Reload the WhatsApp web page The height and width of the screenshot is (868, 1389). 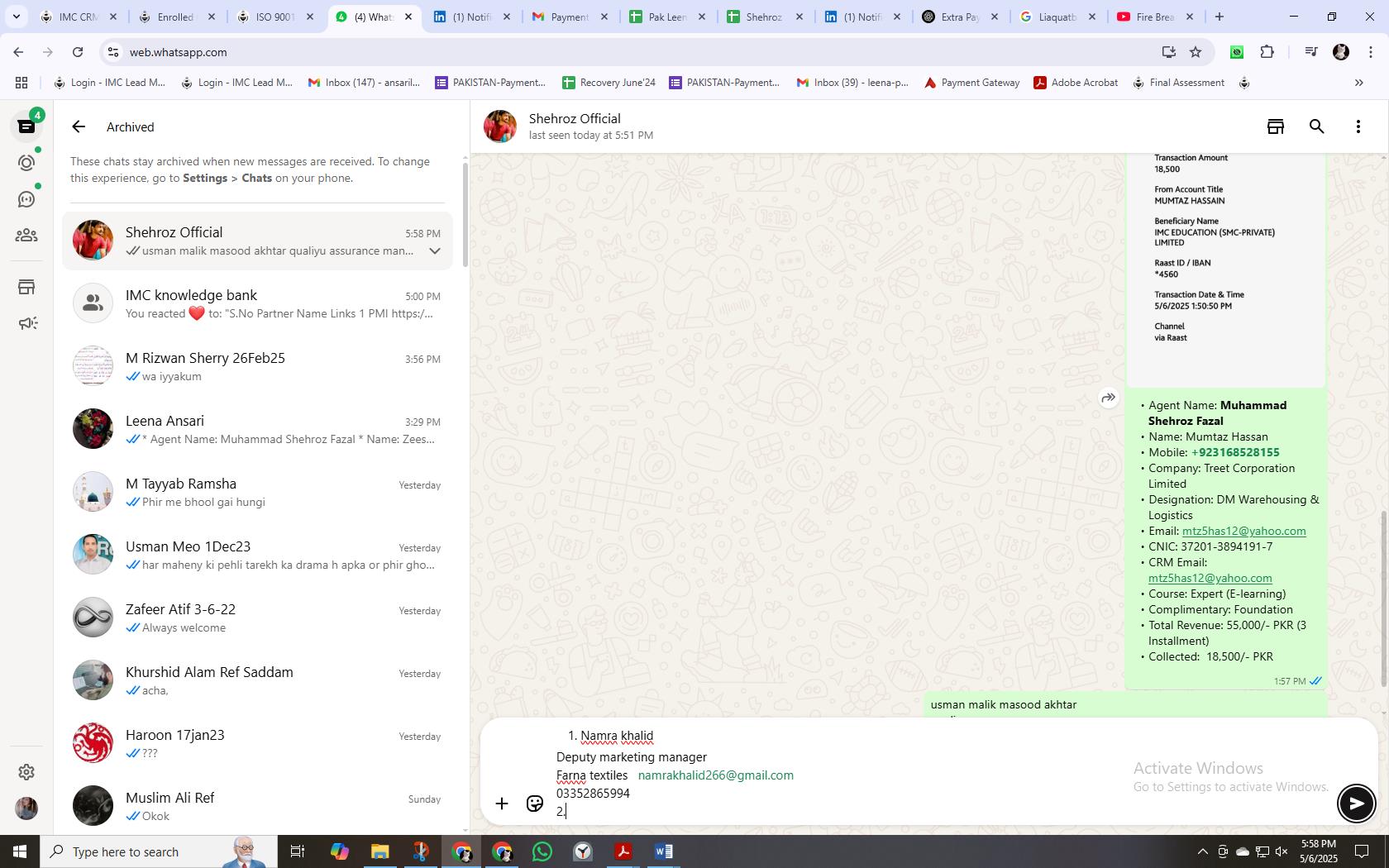coord(78,52)
